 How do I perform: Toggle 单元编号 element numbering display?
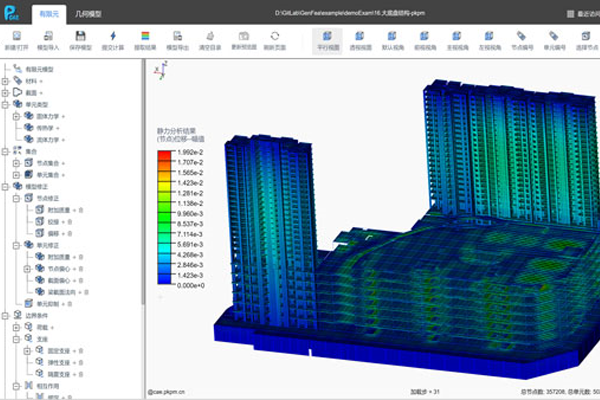pos(552,38)
